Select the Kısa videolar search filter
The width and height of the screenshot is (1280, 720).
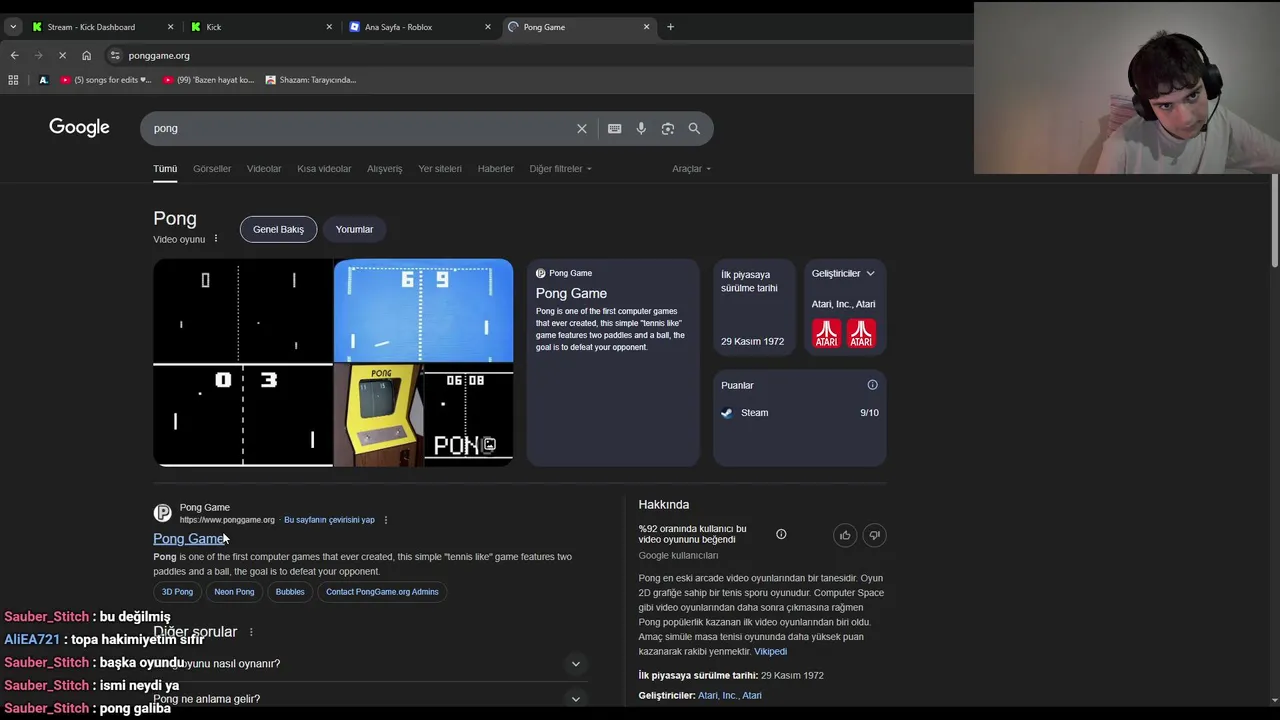324,169
